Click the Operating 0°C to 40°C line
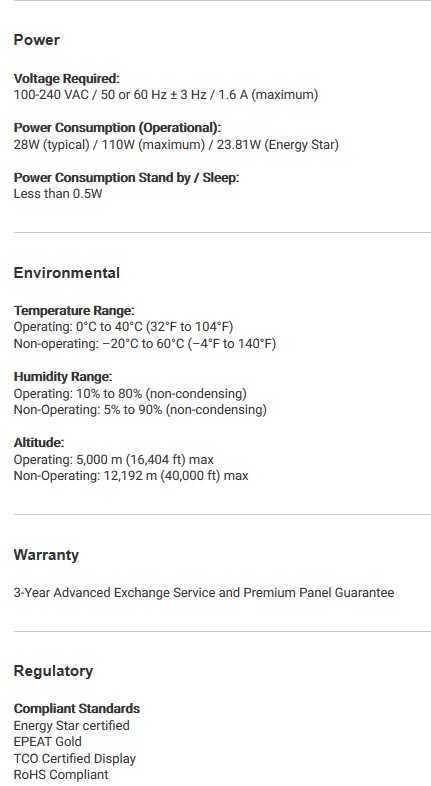 pos(123,327)
